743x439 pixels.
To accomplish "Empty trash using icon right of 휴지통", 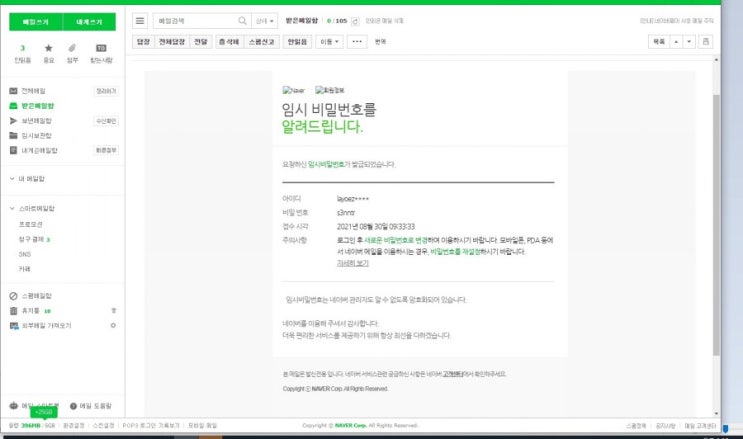I will tap(113, 311).
